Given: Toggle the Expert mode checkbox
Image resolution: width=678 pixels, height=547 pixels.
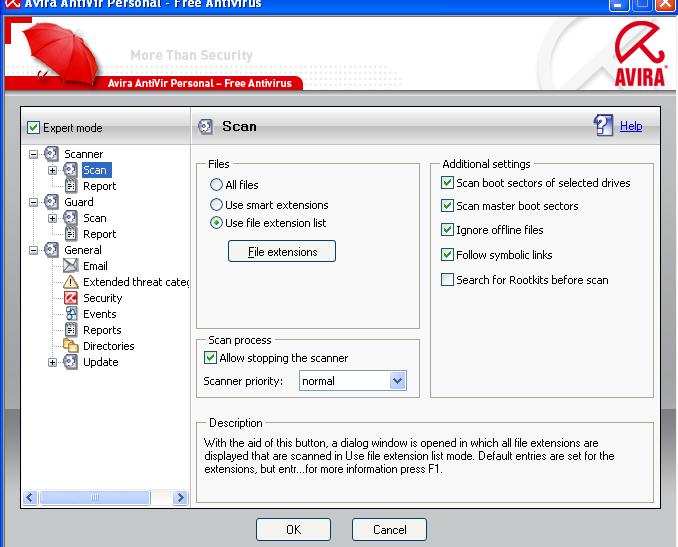Looking at the screenshot, I should pos(33,128).
